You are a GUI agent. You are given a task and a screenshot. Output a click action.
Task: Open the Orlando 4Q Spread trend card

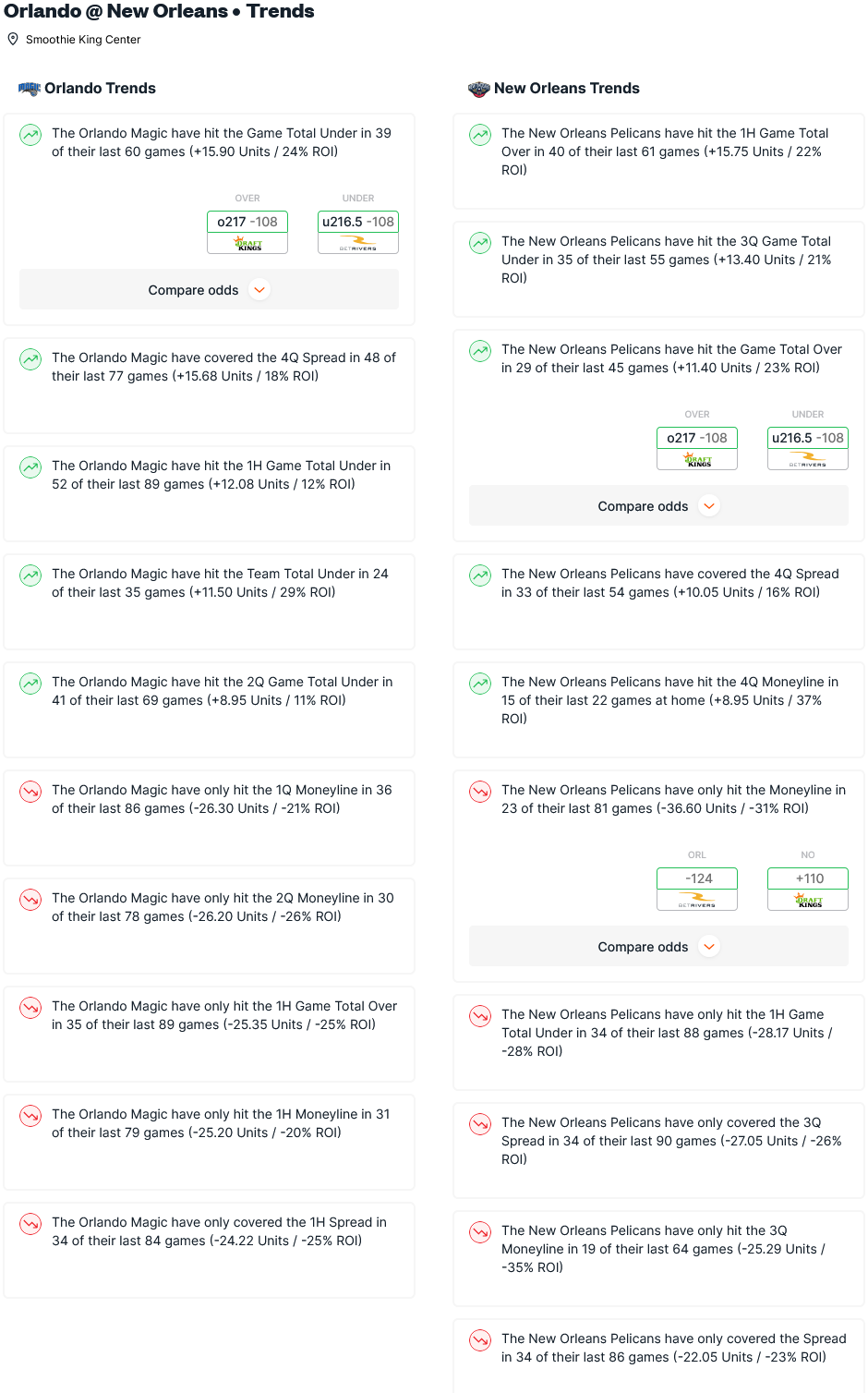tap(209, 386)
